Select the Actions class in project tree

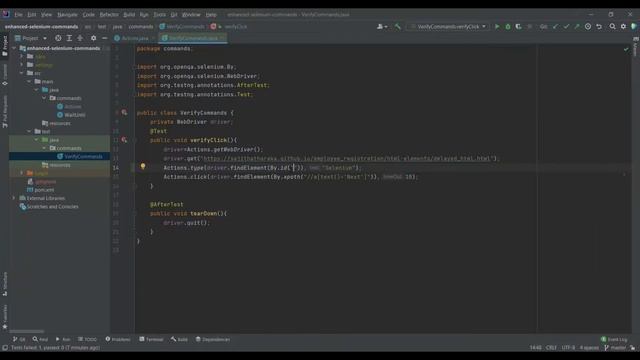(69, 107)
